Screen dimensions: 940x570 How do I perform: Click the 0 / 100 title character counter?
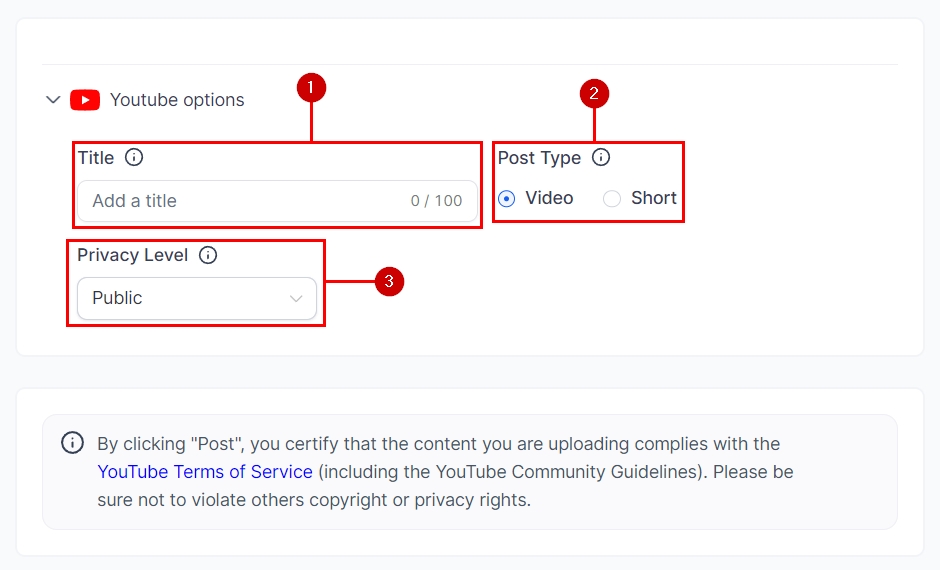[437, 201]
